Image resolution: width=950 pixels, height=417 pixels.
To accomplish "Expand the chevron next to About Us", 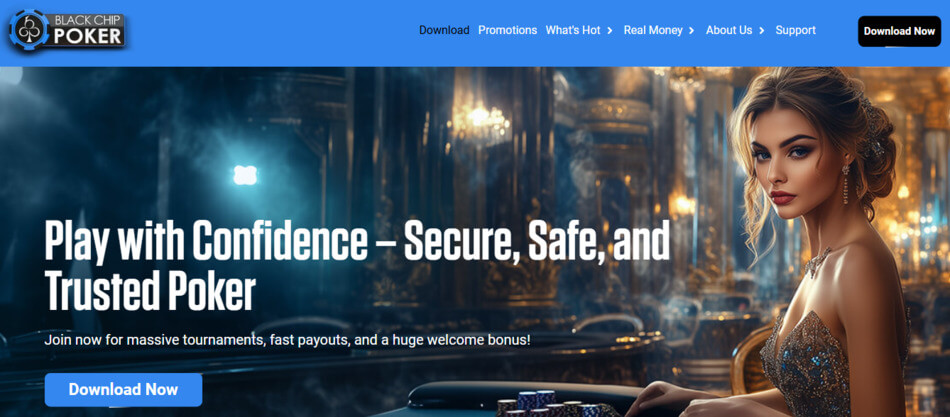I will pyautogui.click(x=762, y=30).
